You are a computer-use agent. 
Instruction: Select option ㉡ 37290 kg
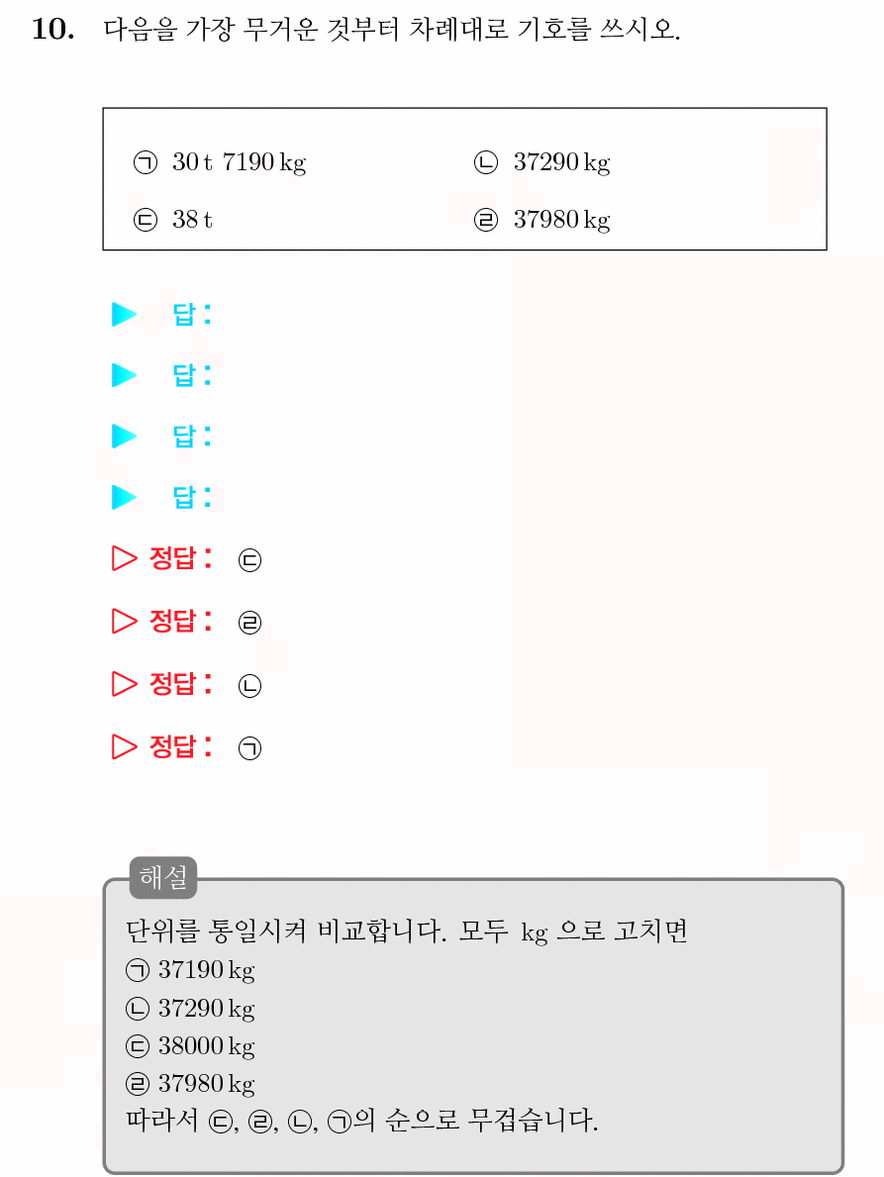pyautogui.click(x=543, y=162)
